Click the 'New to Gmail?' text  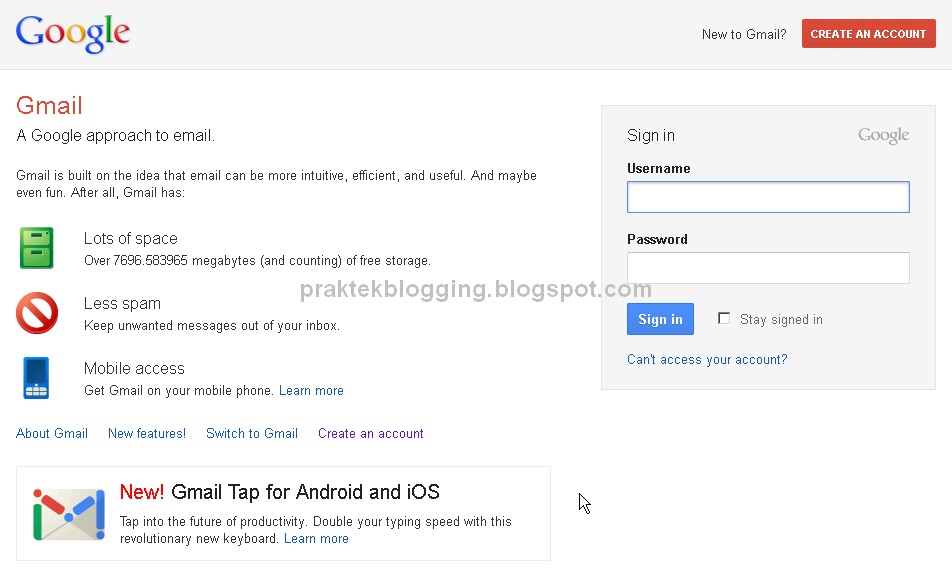click(x=744, y=35)
